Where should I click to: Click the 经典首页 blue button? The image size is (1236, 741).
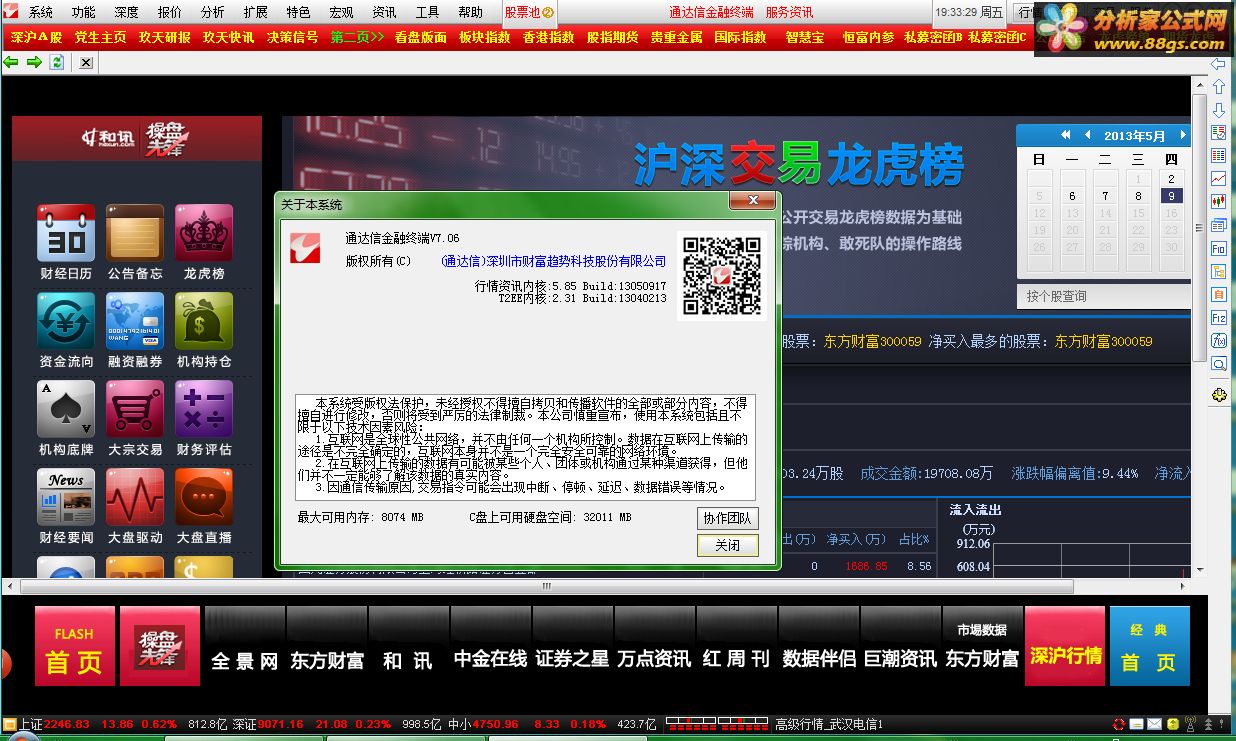tap(1149, 646)
